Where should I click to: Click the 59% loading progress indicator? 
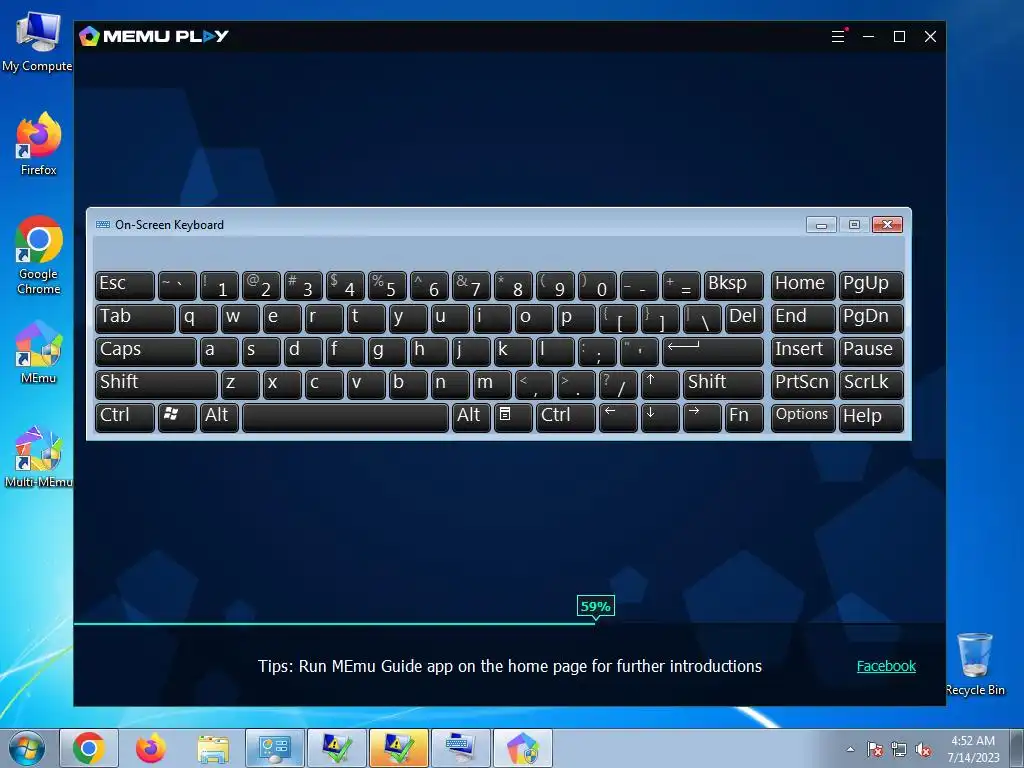595,607
